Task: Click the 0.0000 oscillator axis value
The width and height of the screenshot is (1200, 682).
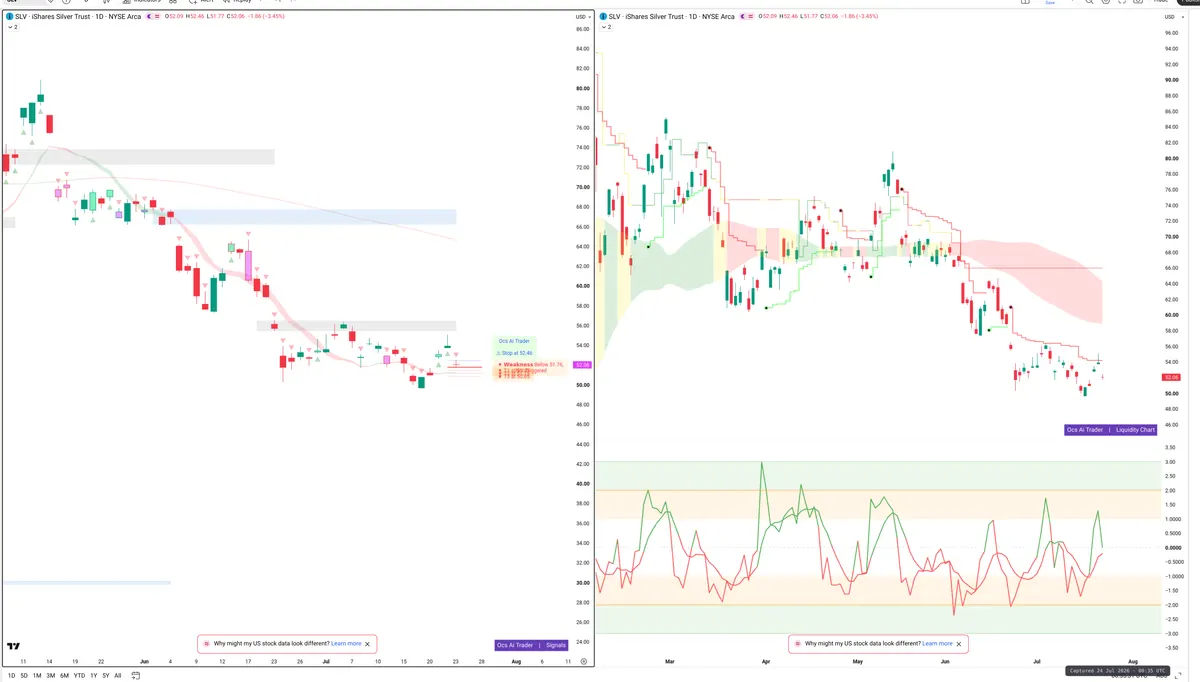Action: (1174, 548)
